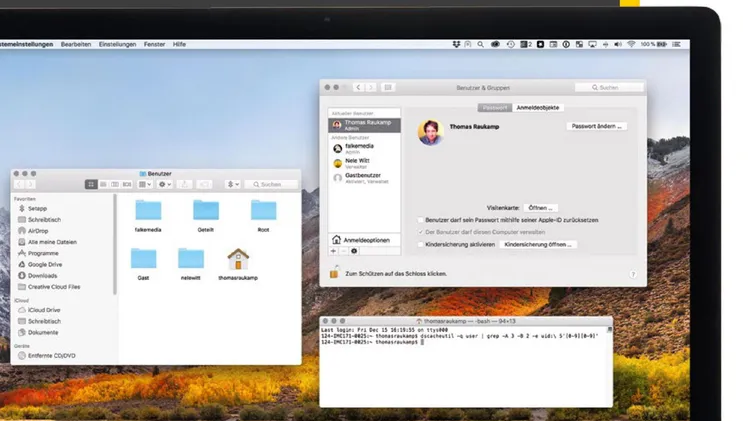Enable the Kindersicherung aktivieren checkbox
The height and width of the screenshot is (421, 750).
(420, 244)
